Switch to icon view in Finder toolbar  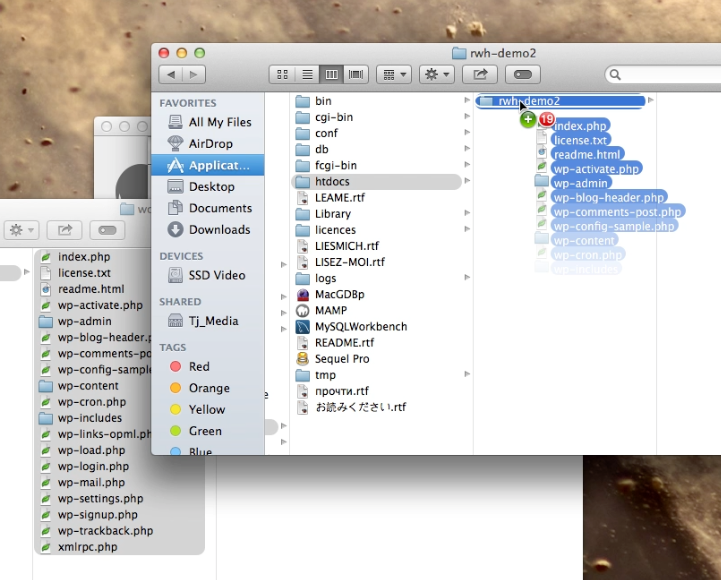tap(282, 74)
